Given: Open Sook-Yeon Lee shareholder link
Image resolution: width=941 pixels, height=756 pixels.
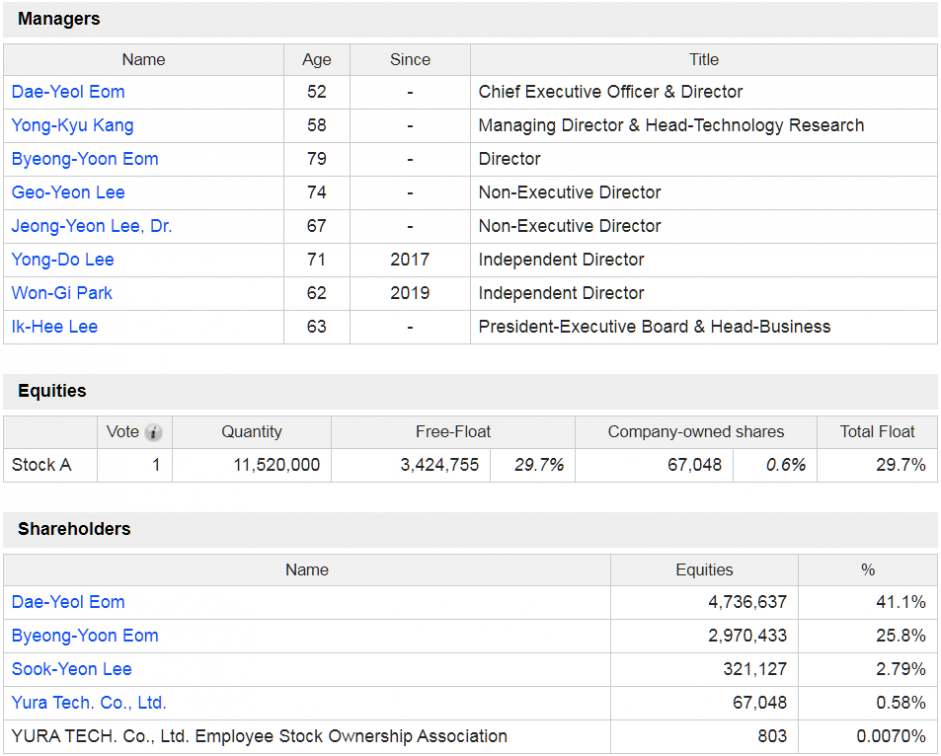Looking at the screenshot, I should [72, 669].
